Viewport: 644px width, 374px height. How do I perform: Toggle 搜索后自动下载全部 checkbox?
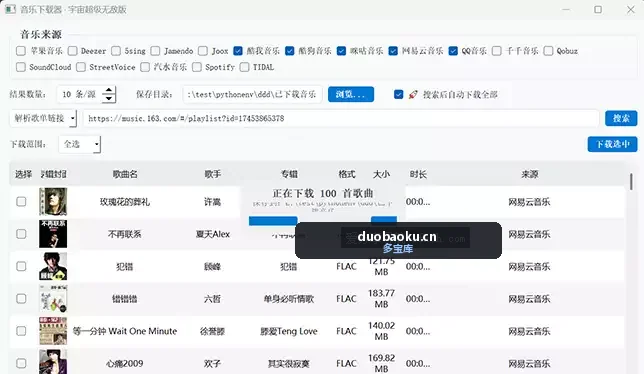coord(398,94)
